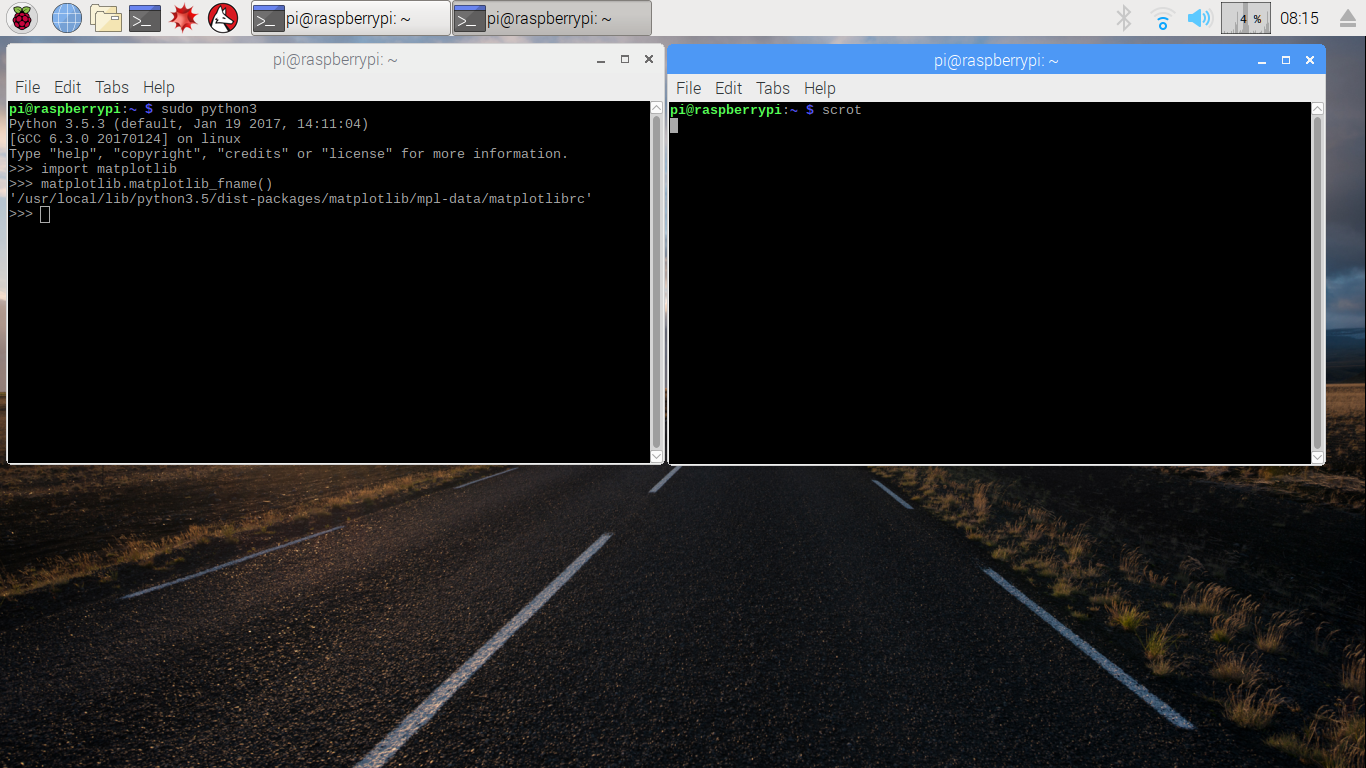Open the Bluetooth tray menu
The image size is (1366, 768).
pos(1124,18)
